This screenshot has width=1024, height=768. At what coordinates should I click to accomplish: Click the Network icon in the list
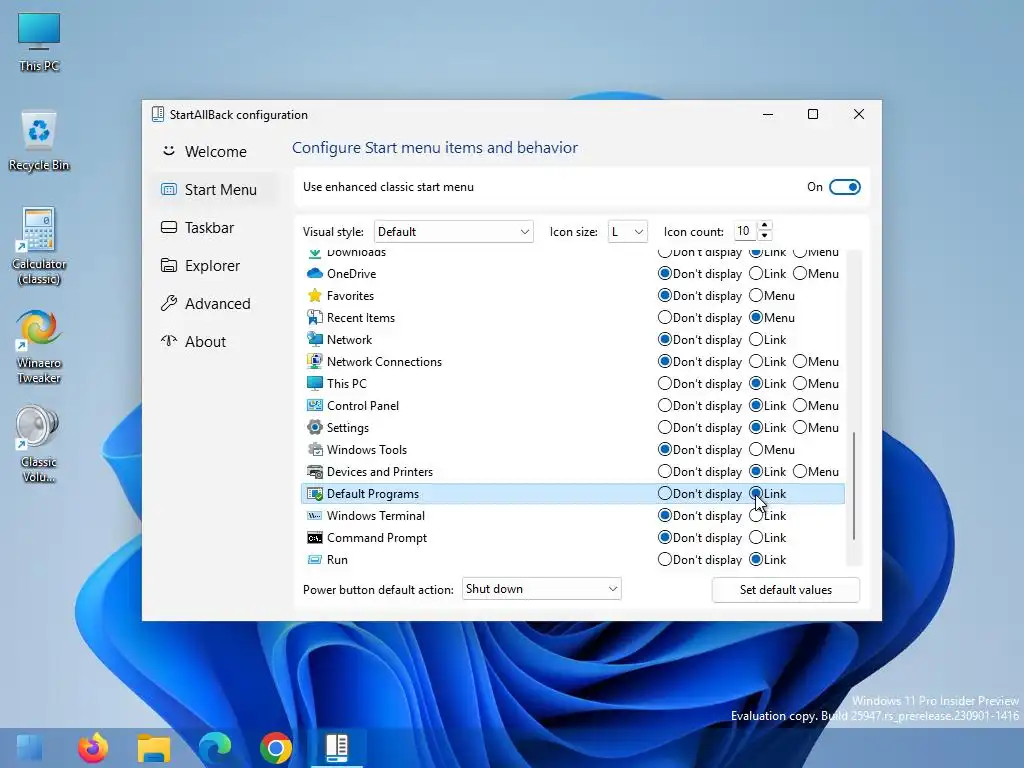(x=315, y=340)
